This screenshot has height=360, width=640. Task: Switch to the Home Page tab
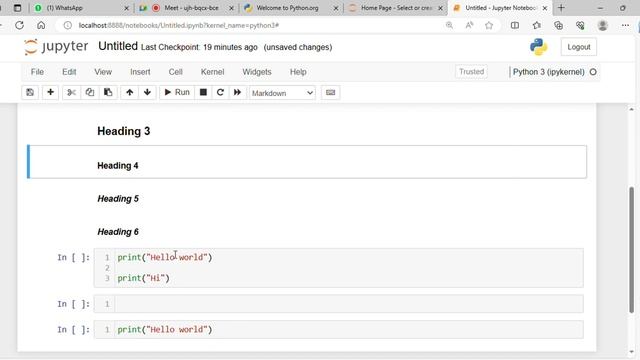(x=395, y=8)
